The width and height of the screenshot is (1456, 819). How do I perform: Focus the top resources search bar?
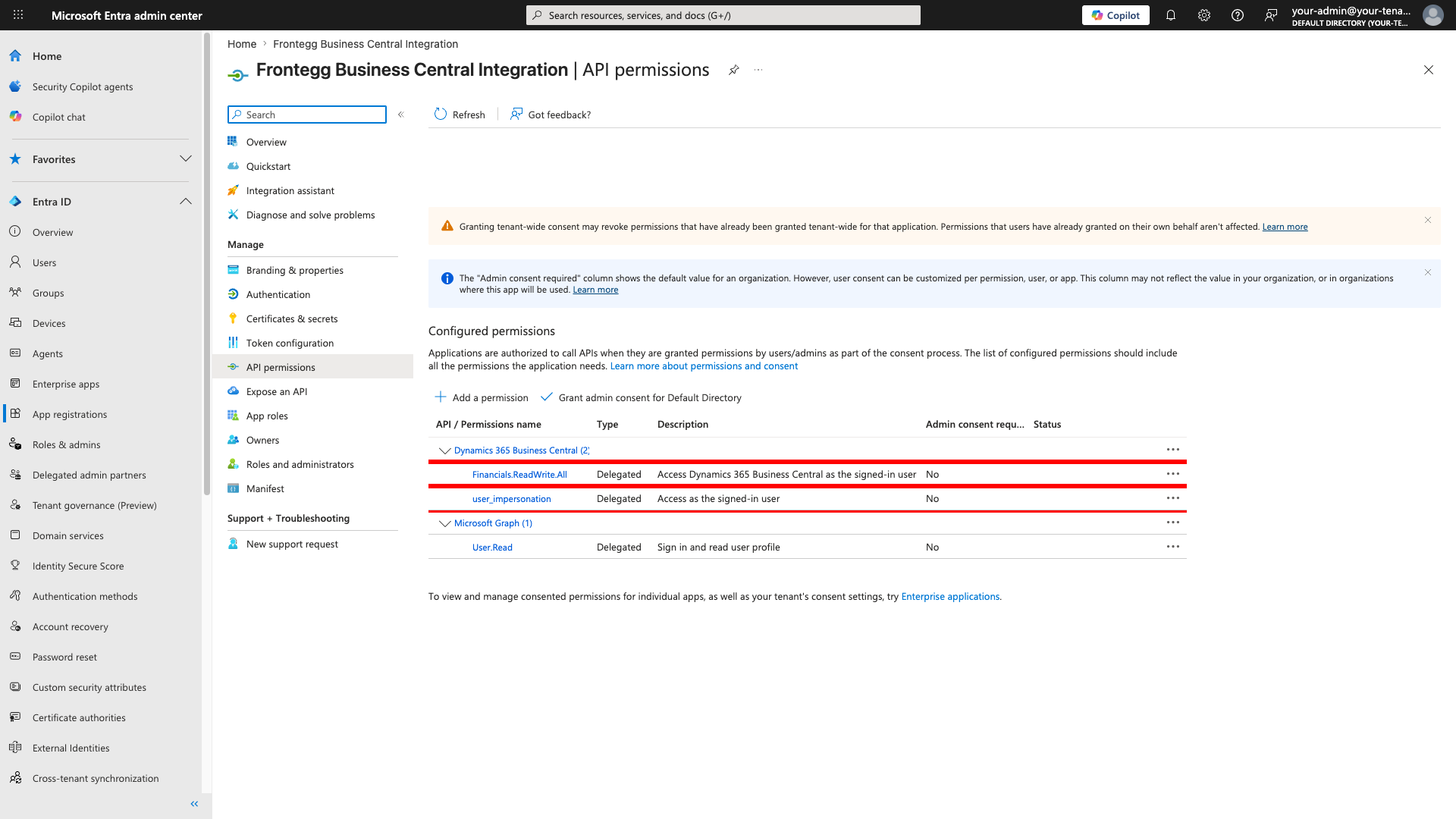(x=723, y=15)
